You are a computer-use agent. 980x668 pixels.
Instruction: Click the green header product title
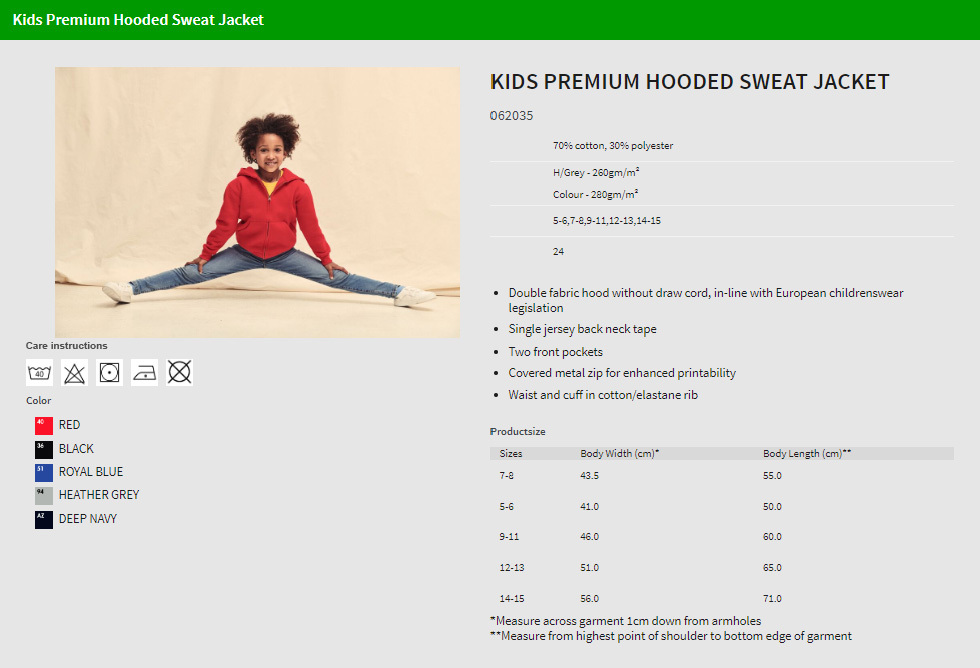tap(138, 20)
